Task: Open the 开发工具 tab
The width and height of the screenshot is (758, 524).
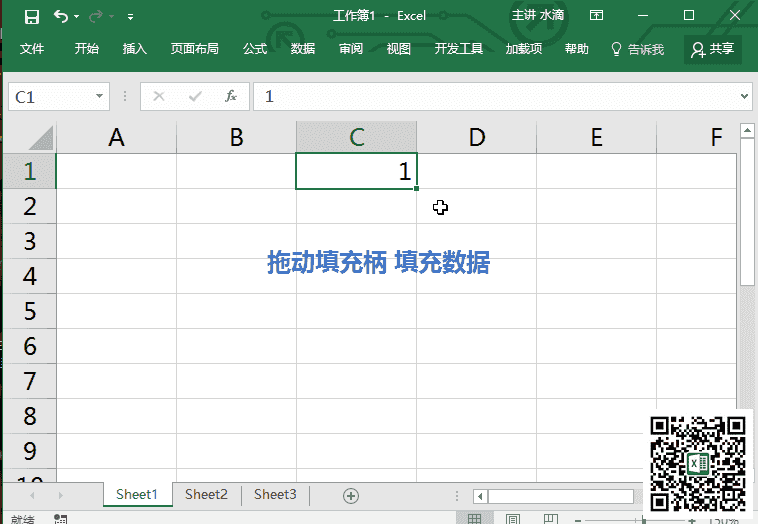Action: [x=458, y=48]
